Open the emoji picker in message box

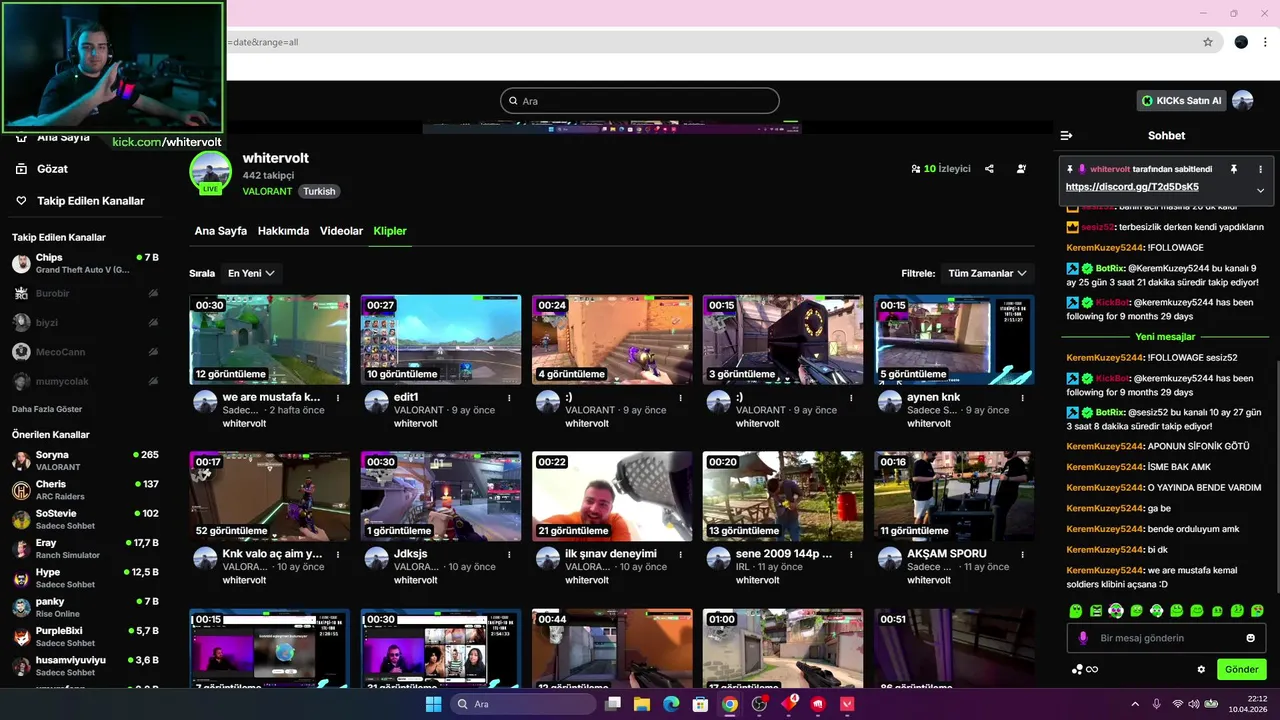1250,638
